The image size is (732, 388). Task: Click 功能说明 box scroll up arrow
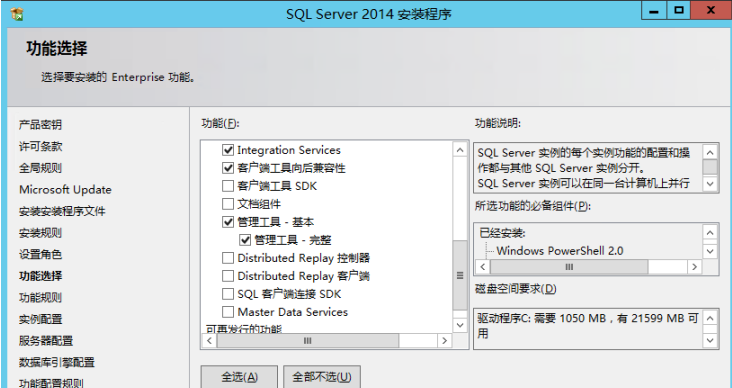[x=710, y=152]
